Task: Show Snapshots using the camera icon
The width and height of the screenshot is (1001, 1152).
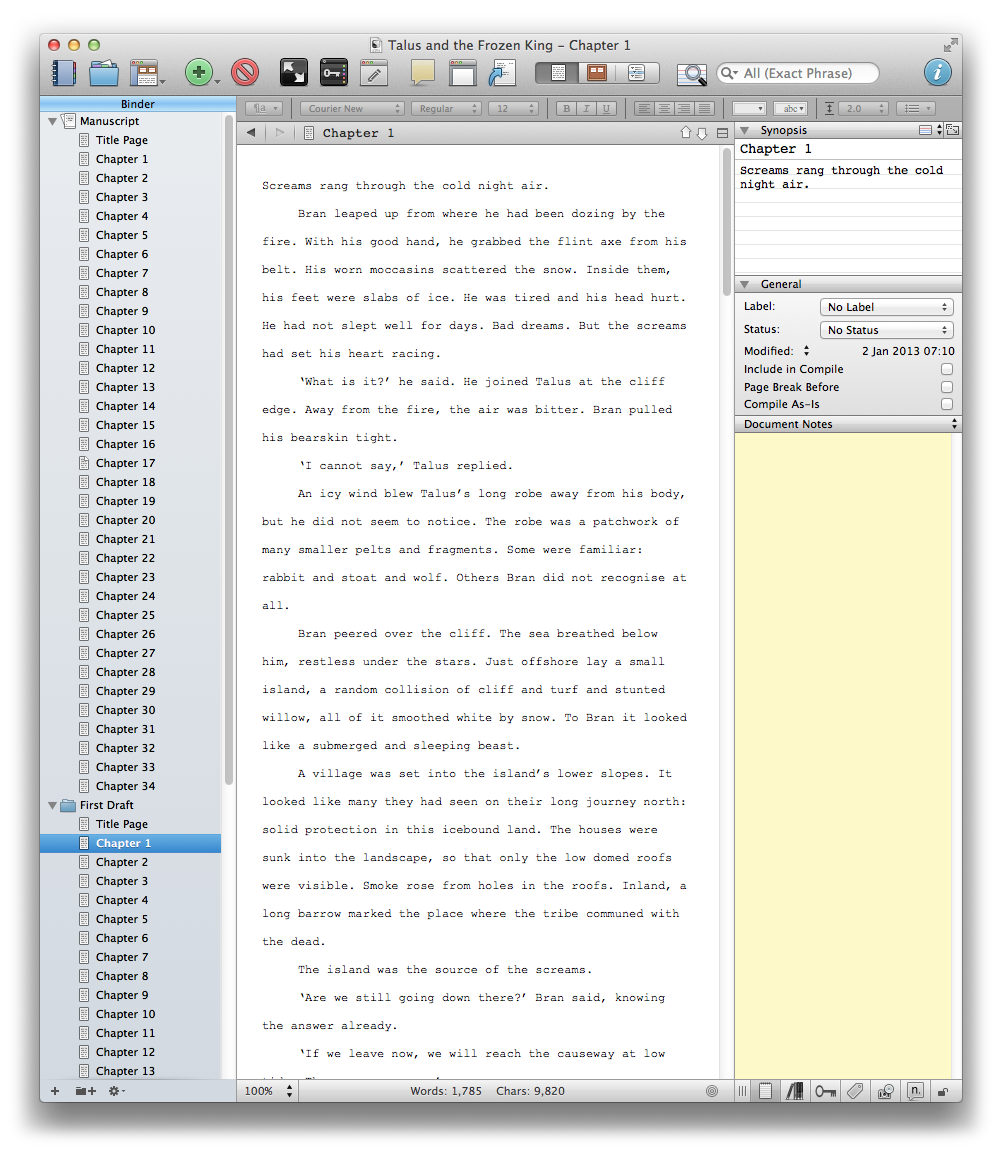Action: 885,1091
